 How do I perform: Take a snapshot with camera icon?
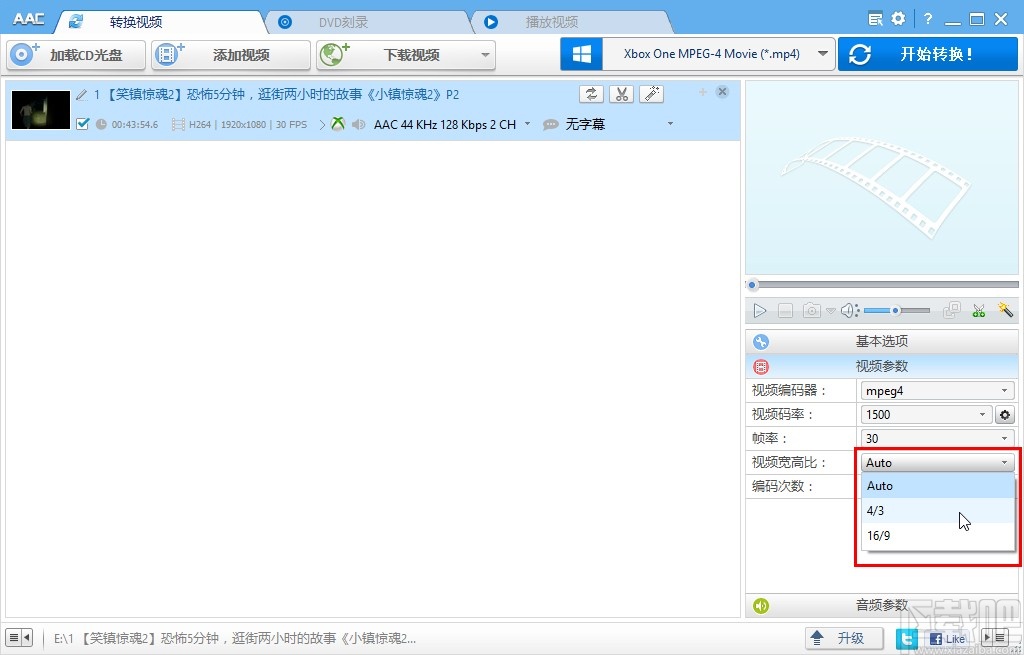coord(812,310)
